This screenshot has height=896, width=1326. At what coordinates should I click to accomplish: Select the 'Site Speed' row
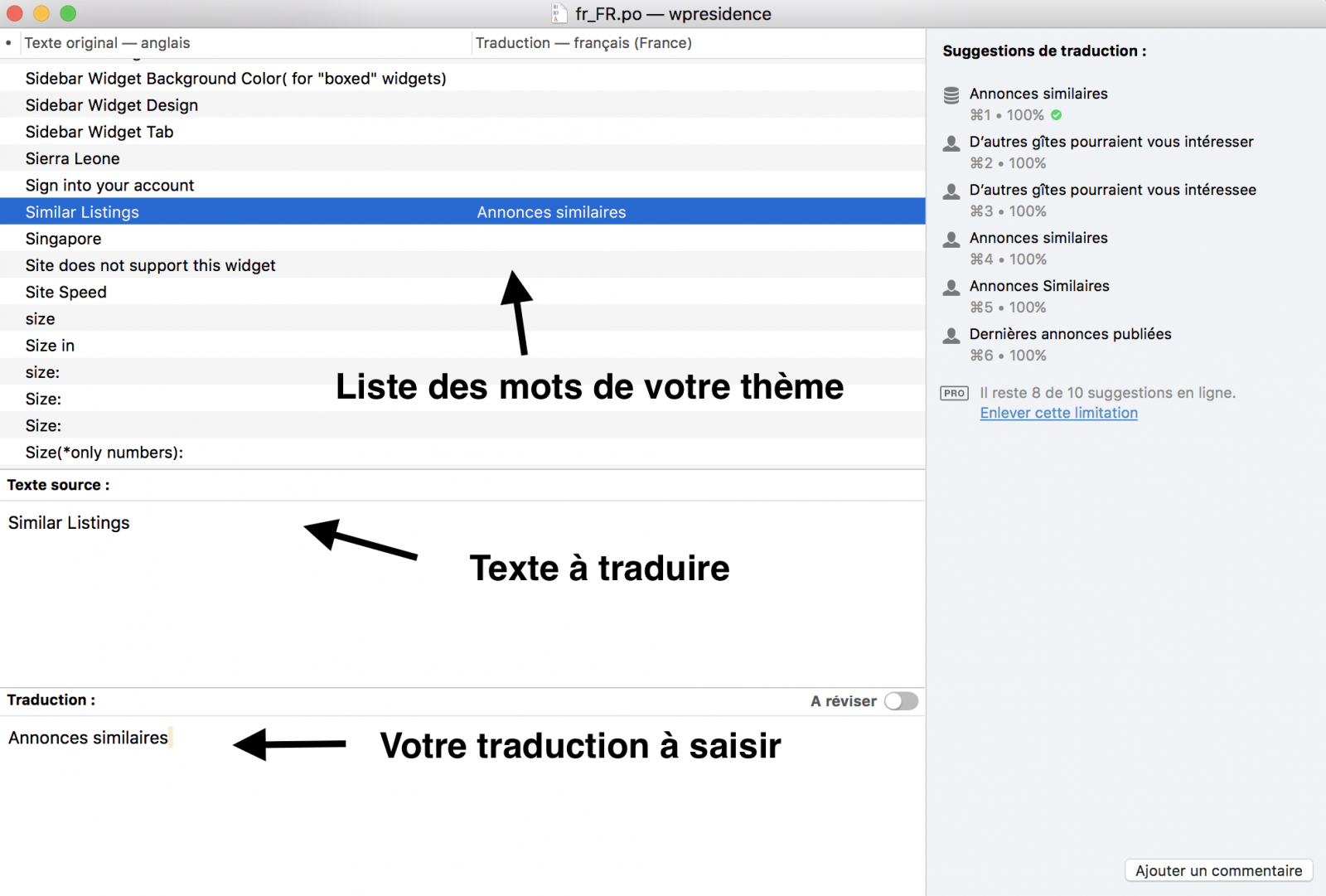pyautogui.click(x=462, y=292)
